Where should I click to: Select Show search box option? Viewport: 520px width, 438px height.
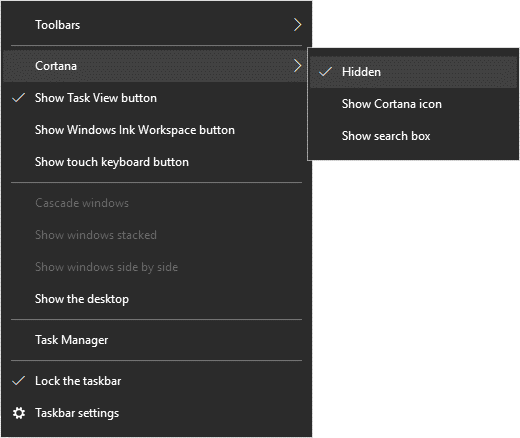coord(413,136)
